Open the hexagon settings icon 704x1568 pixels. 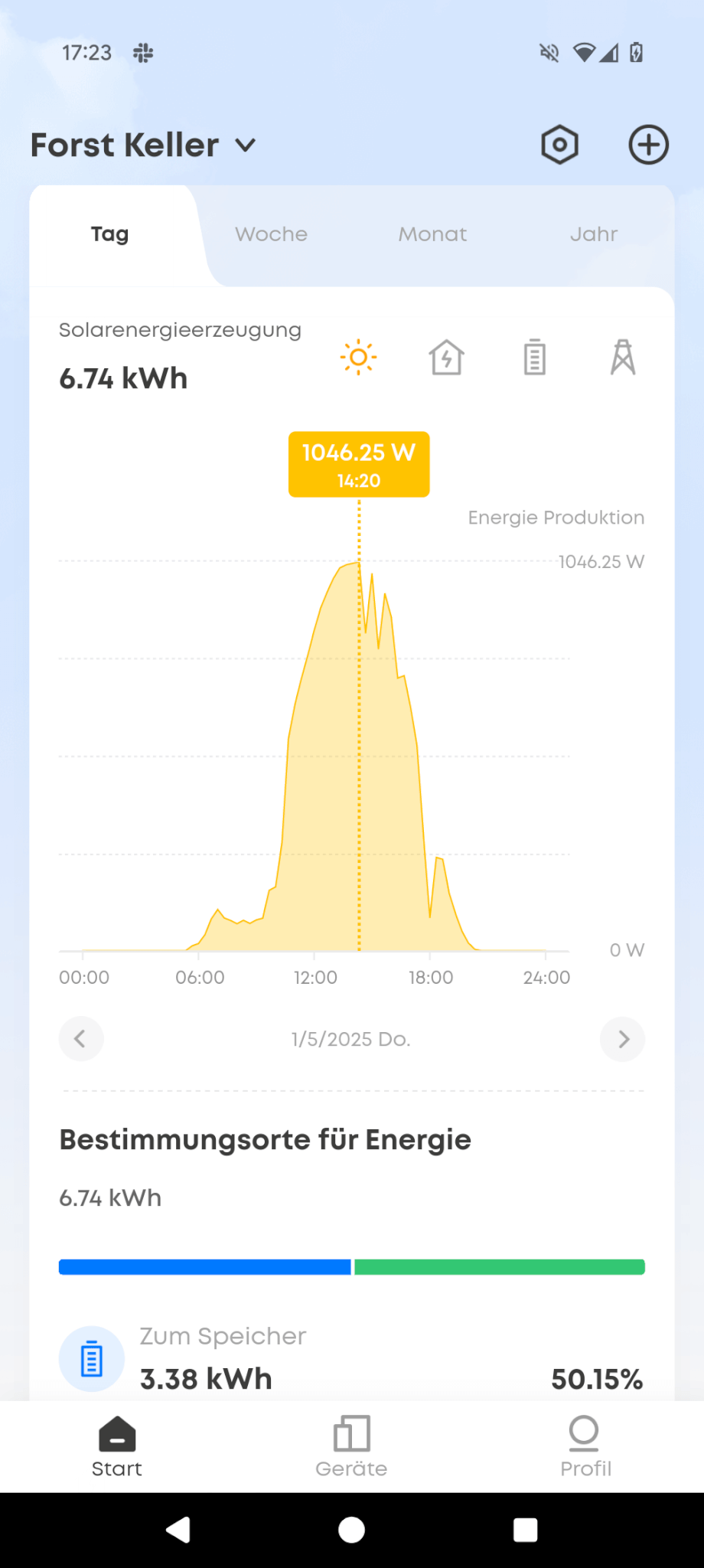[x=559, y=145]
